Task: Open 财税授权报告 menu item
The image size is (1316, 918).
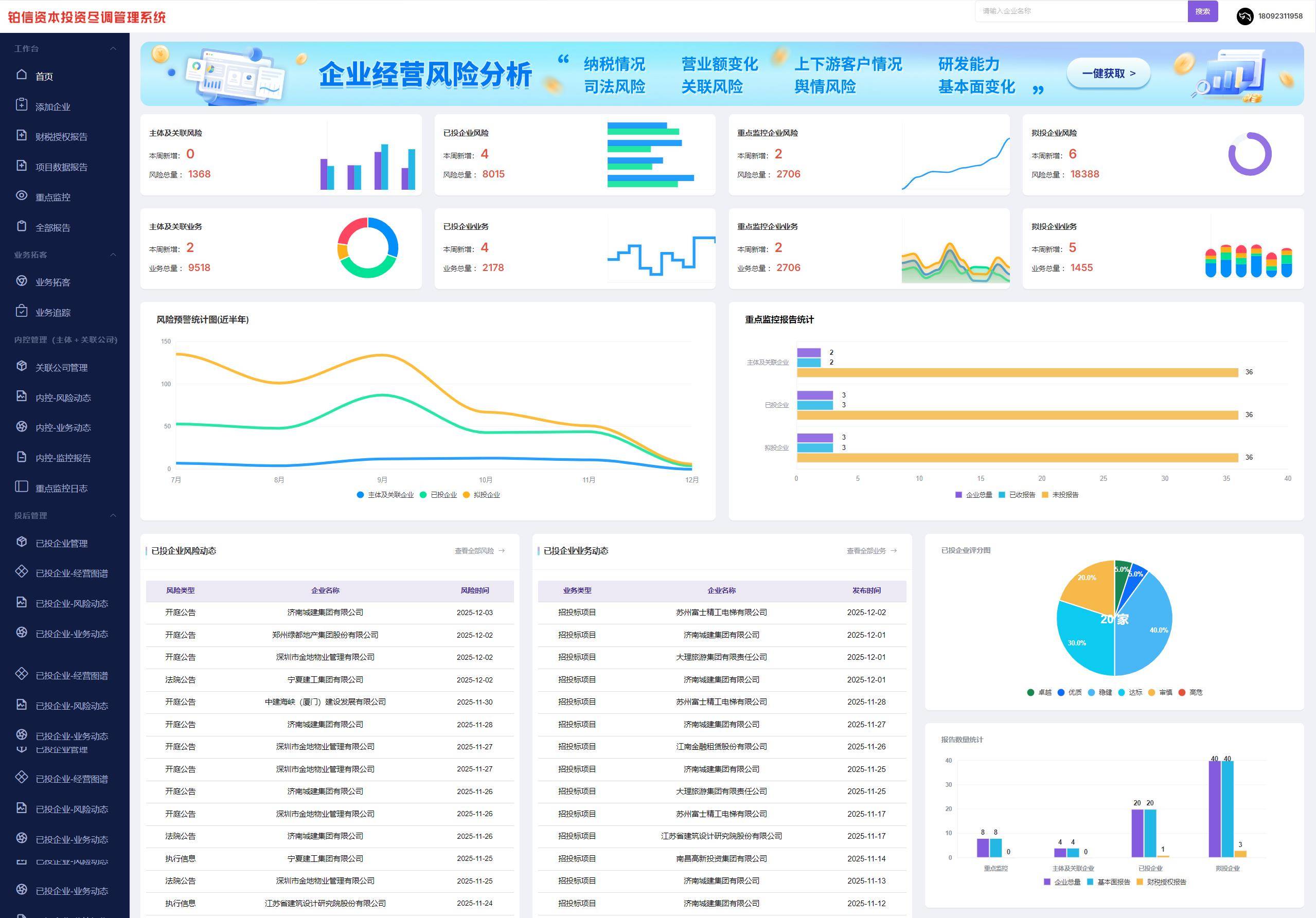Action: click(x=61, y=136)
